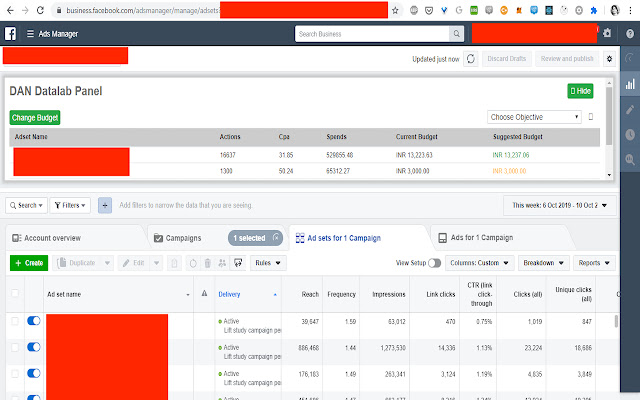Click the Pocket extension icon

click(x=429, y=11)
